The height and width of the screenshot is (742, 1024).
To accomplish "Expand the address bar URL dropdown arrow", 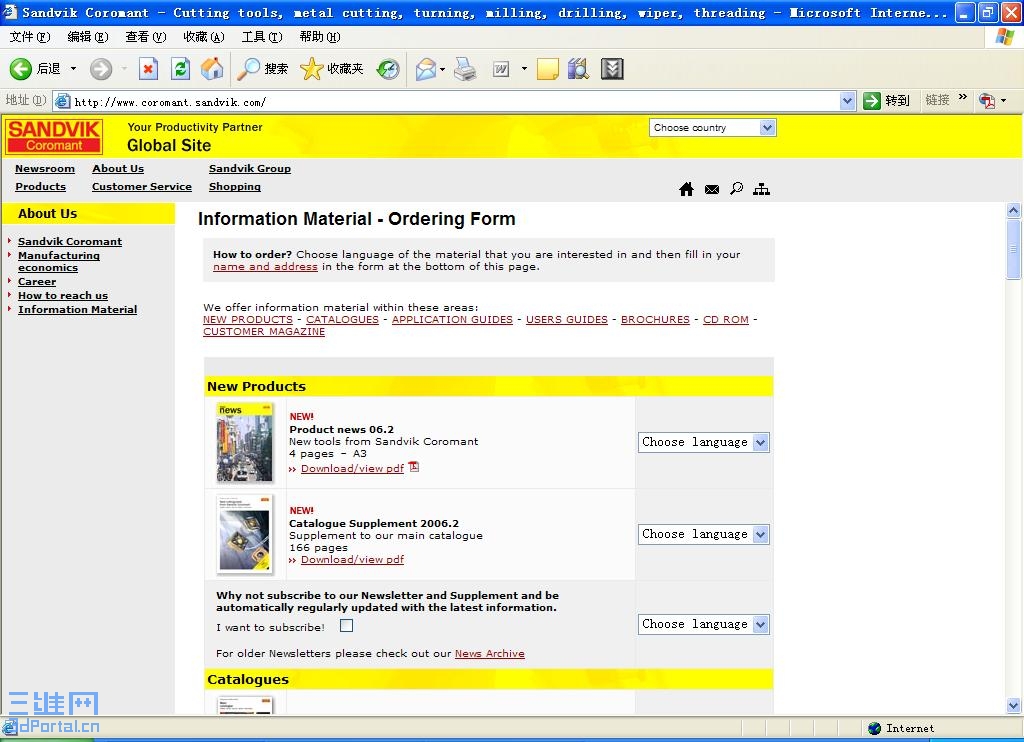I will click(847, 101).
